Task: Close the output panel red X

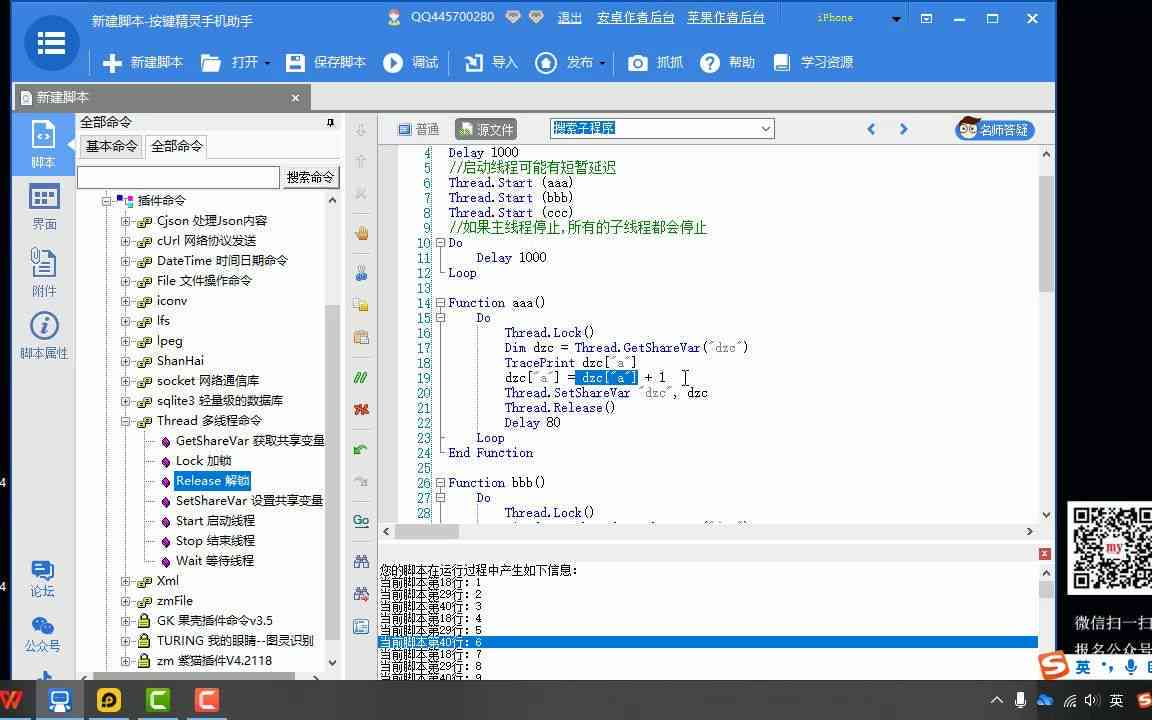Action: click(x=1045, y=554)
